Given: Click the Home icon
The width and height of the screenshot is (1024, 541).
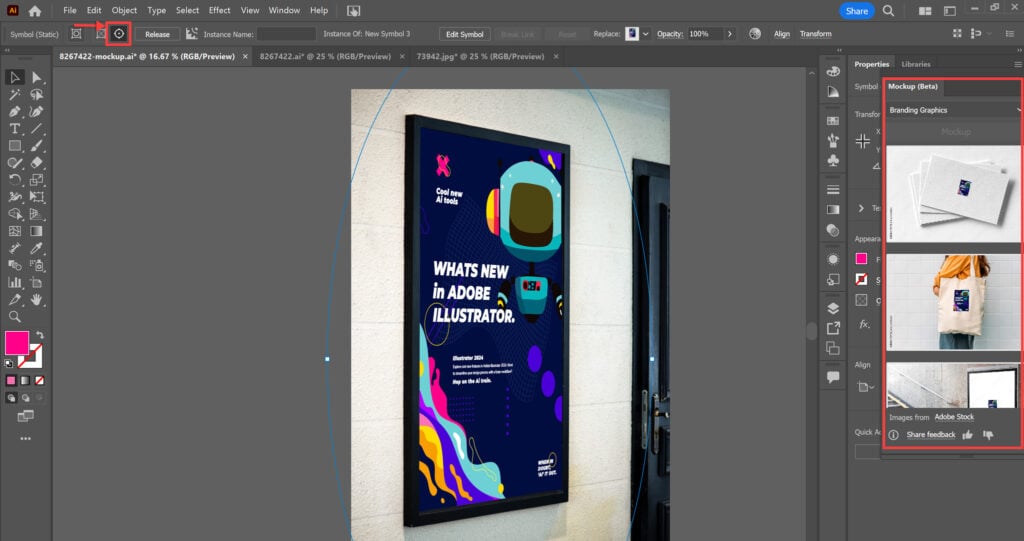Looking at the screenshot, I should (x=35, y=10).
